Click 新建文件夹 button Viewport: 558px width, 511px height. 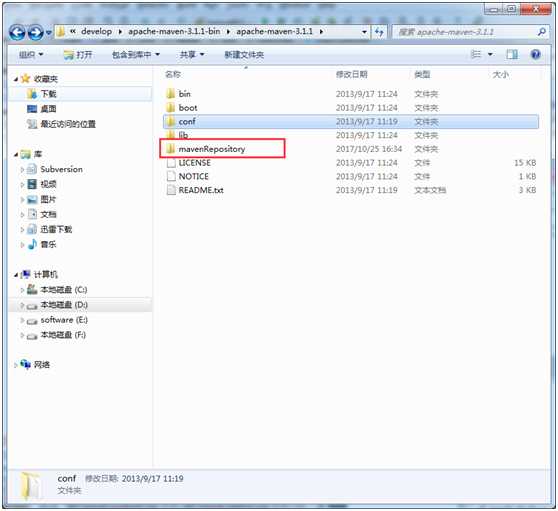[244, 54]
